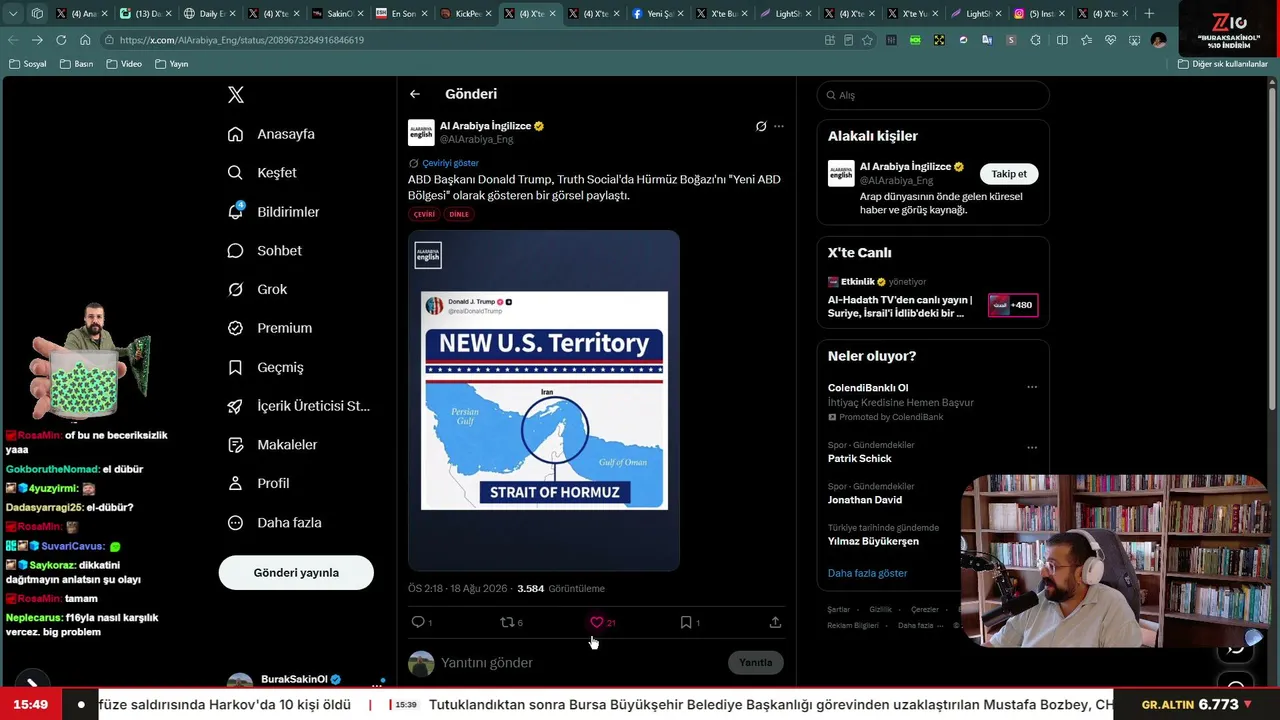1280x720 pixels.
Task: Open the post's three-dot more menu
Action: pyautogui.click(x=779, y=126)
